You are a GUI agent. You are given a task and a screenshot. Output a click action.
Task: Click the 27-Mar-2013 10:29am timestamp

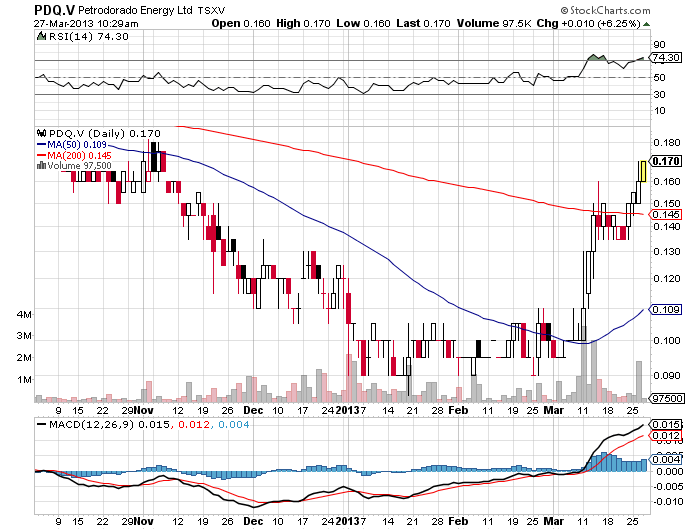click(86, 24)
